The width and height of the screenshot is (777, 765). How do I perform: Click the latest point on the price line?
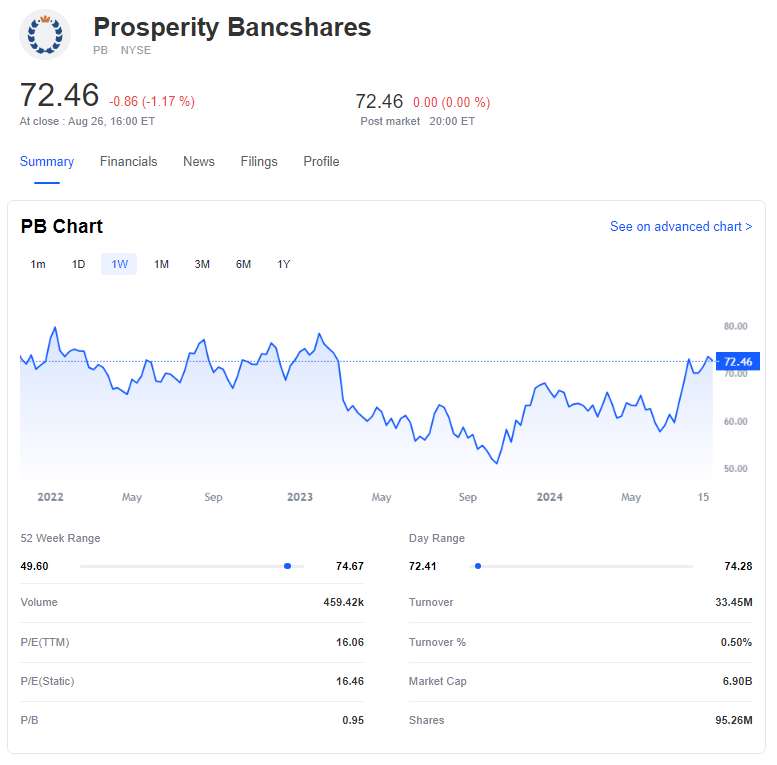click(712, 360)
